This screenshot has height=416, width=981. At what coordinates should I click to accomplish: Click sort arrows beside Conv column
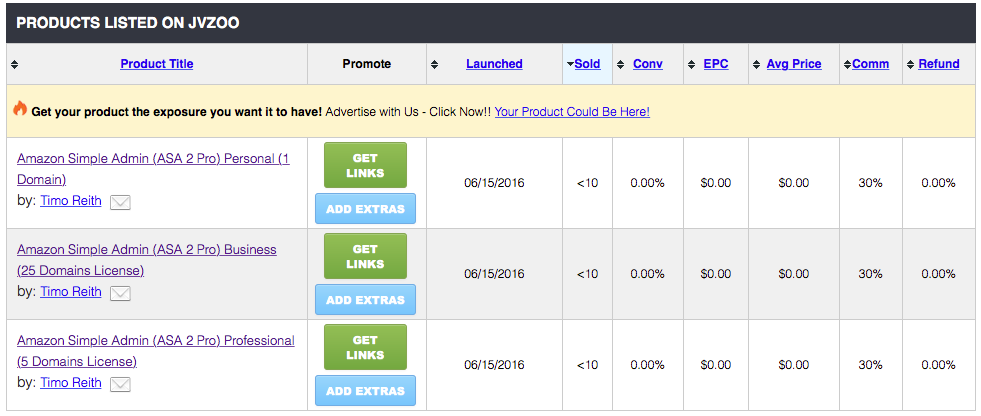(620, 64)
